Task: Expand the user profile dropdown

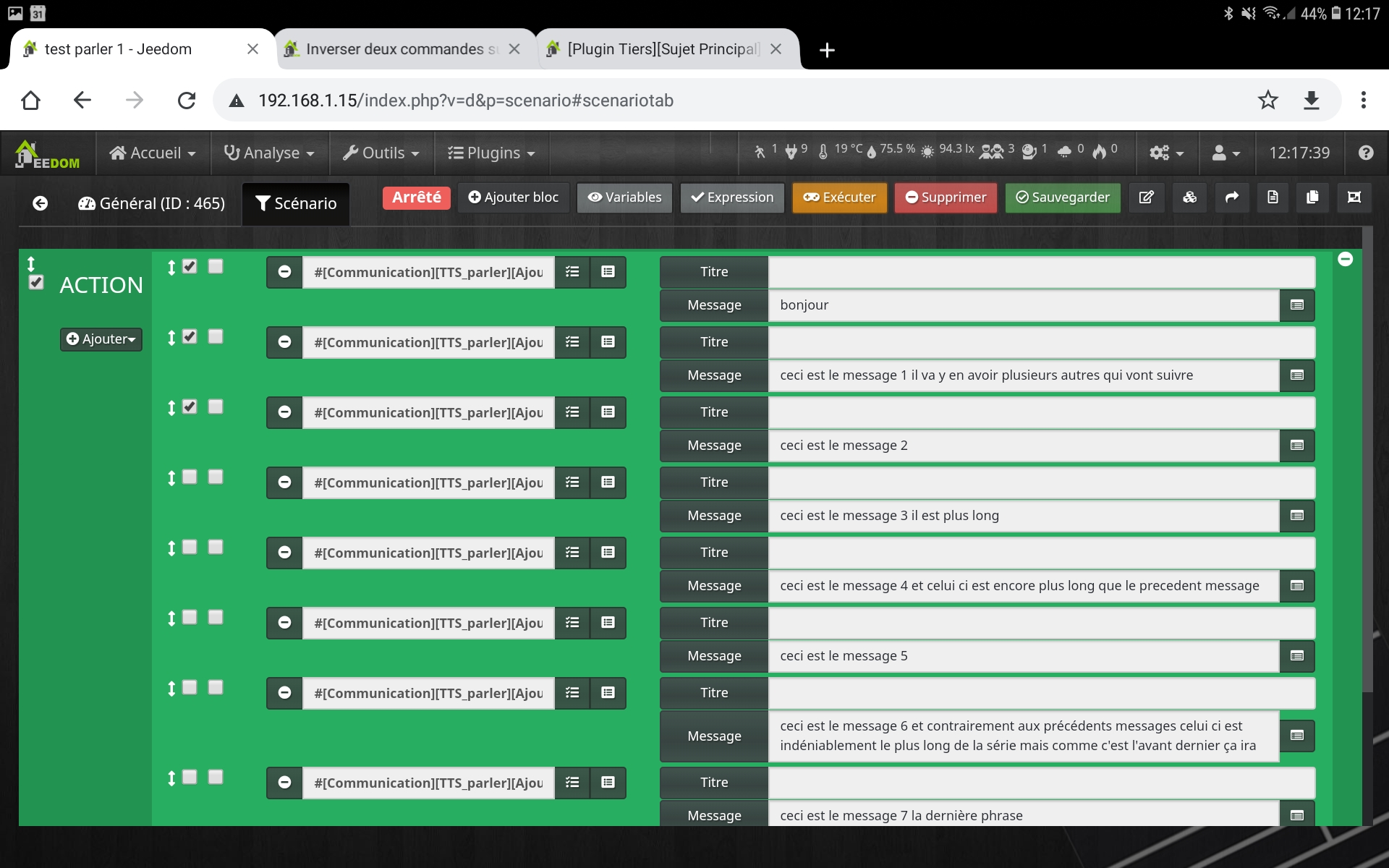Action: coord(1226,153)
